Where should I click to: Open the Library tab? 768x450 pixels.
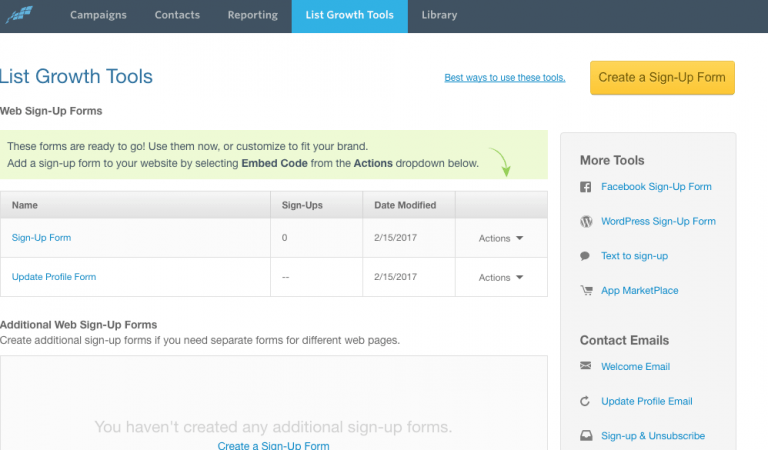[x=439, y=16]
